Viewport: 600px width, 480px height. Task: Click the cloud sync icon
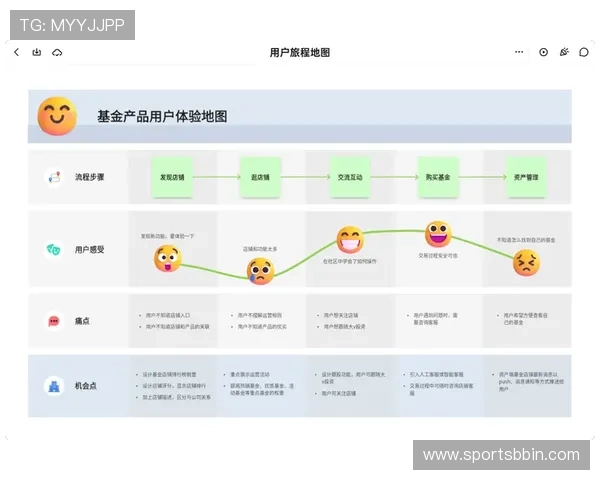coord(57,52)
